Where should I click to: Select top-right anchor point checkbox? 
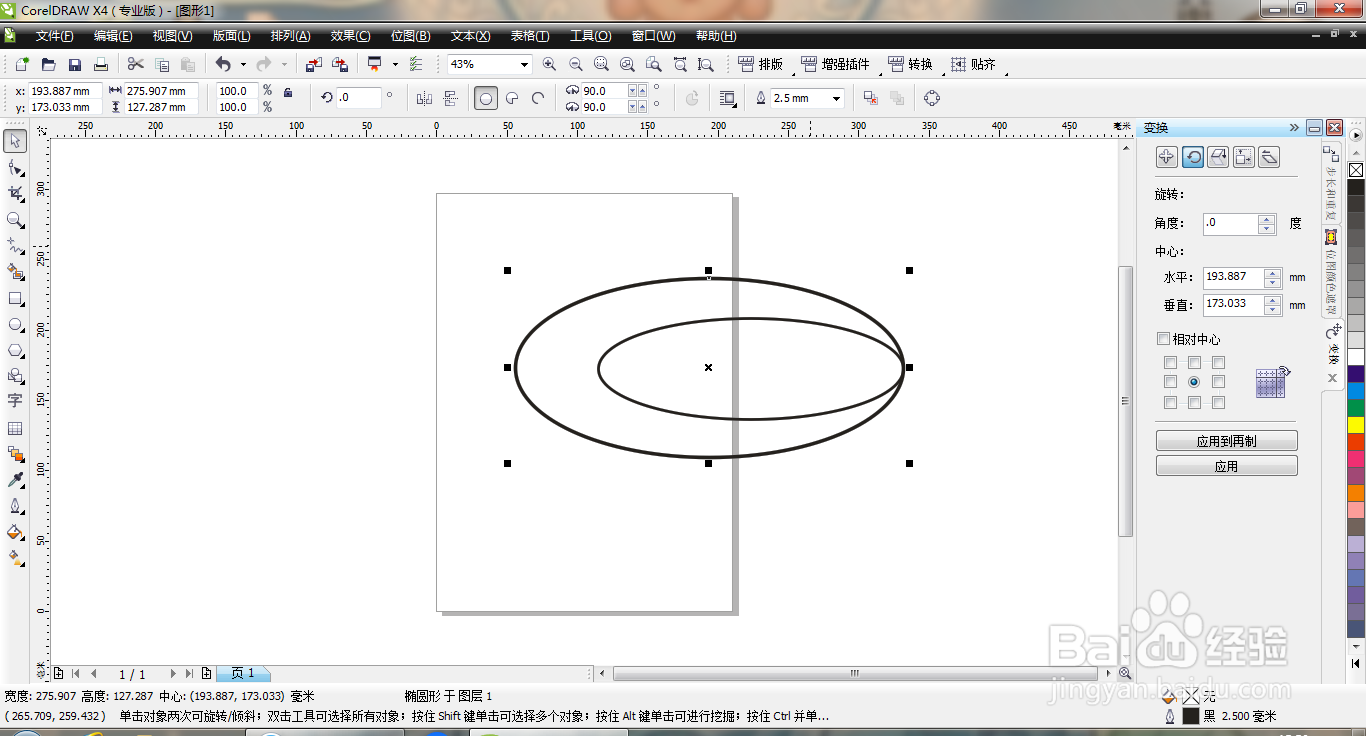1218,362
